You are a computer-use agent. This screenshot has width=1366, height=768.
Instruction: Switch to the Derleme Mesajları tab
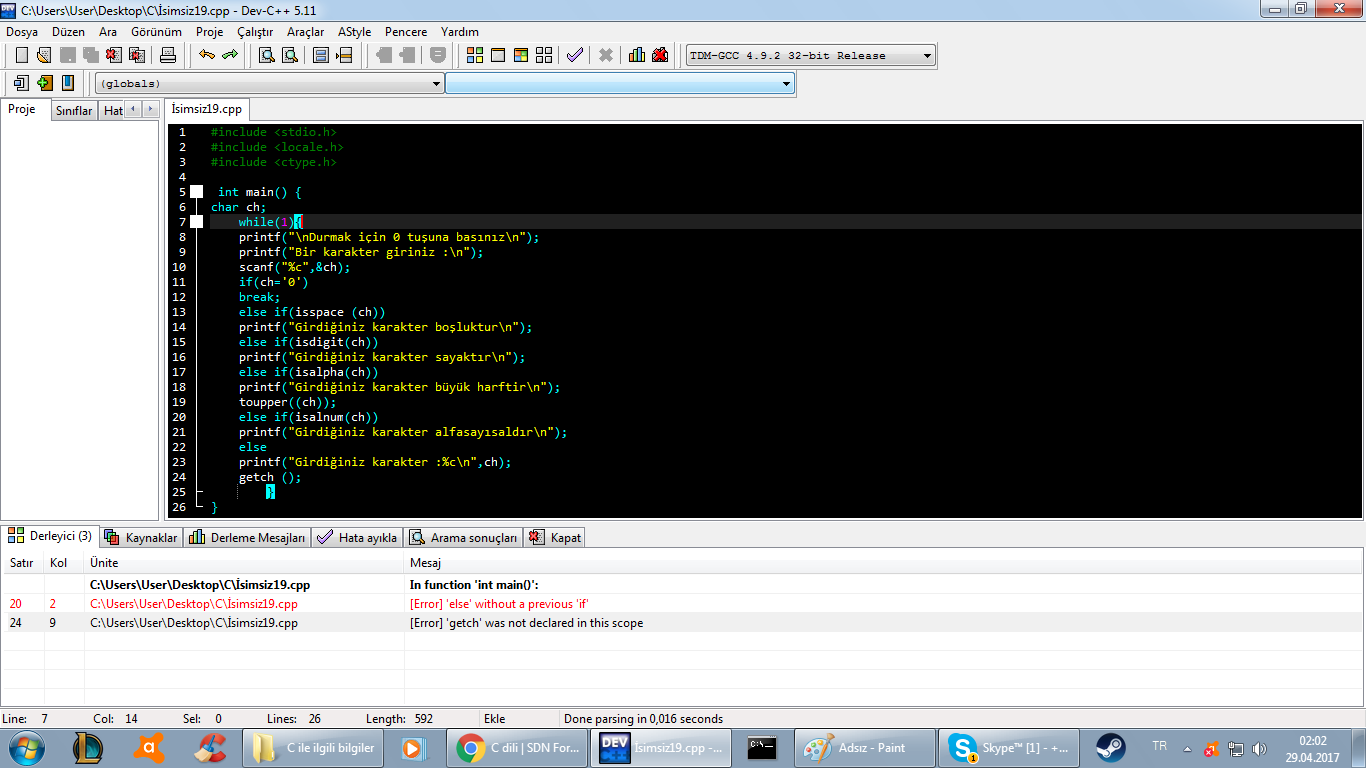click(247, 537)
